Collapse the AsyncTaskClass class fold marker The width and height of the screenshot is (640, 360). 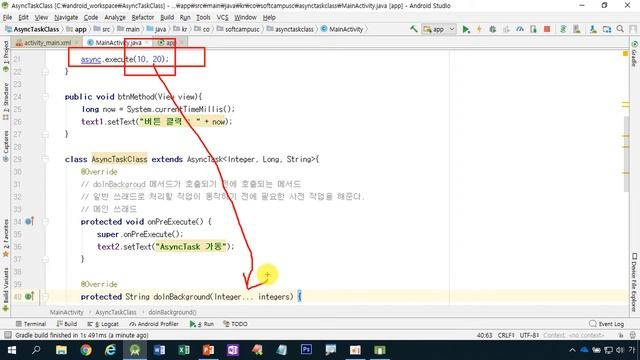pyautogui.click(x=45, y=159)
